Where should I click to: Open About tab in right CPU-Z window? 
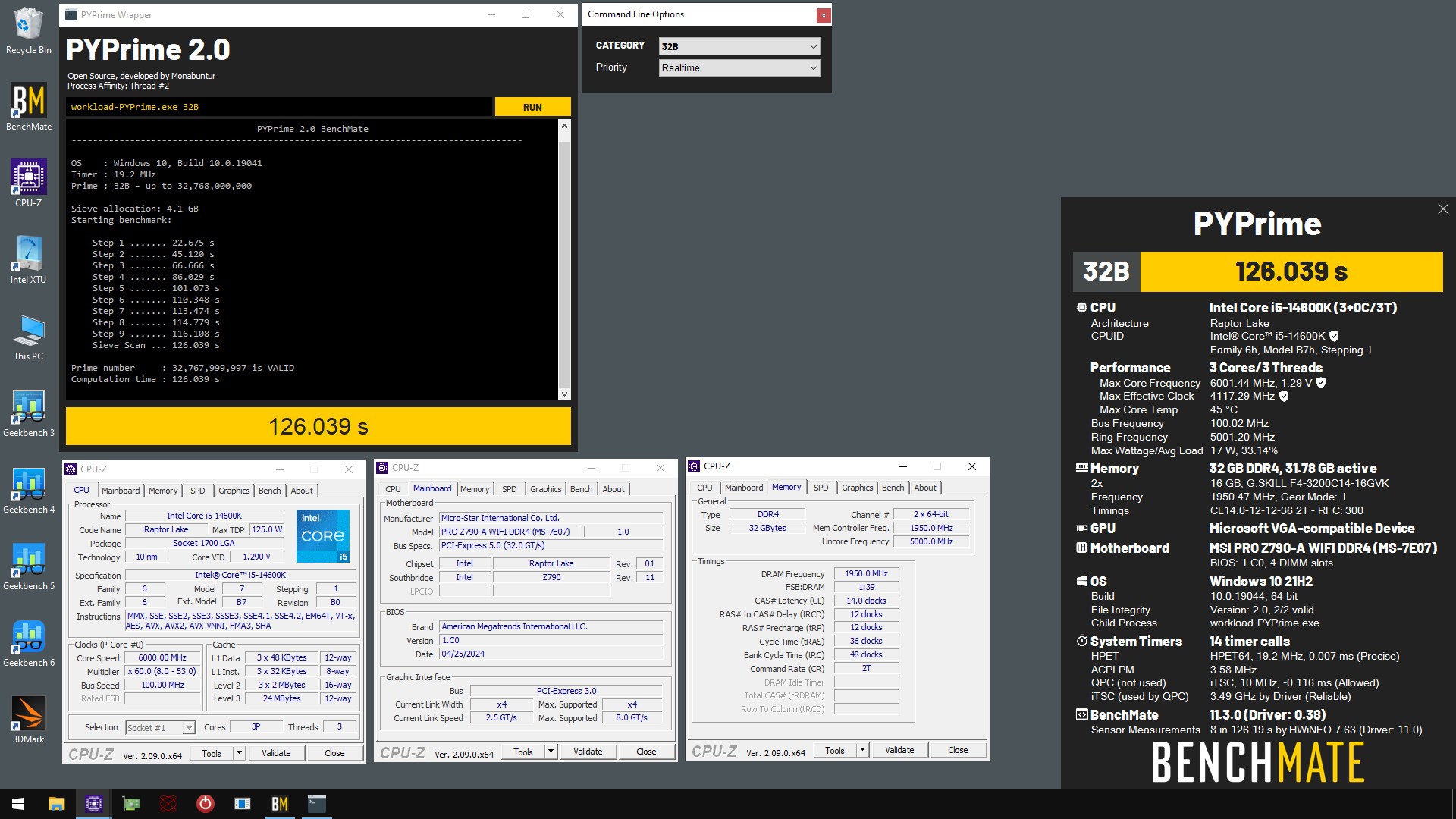pyautogui.click(x=925, y=488)
